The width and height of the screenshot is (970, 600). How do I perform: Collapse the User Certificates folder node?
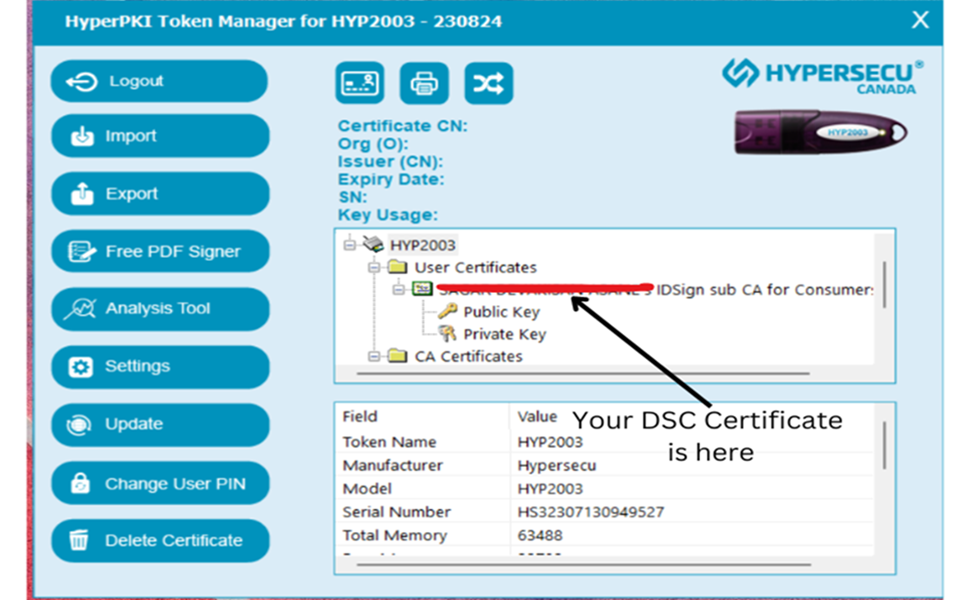pos(374,267)
